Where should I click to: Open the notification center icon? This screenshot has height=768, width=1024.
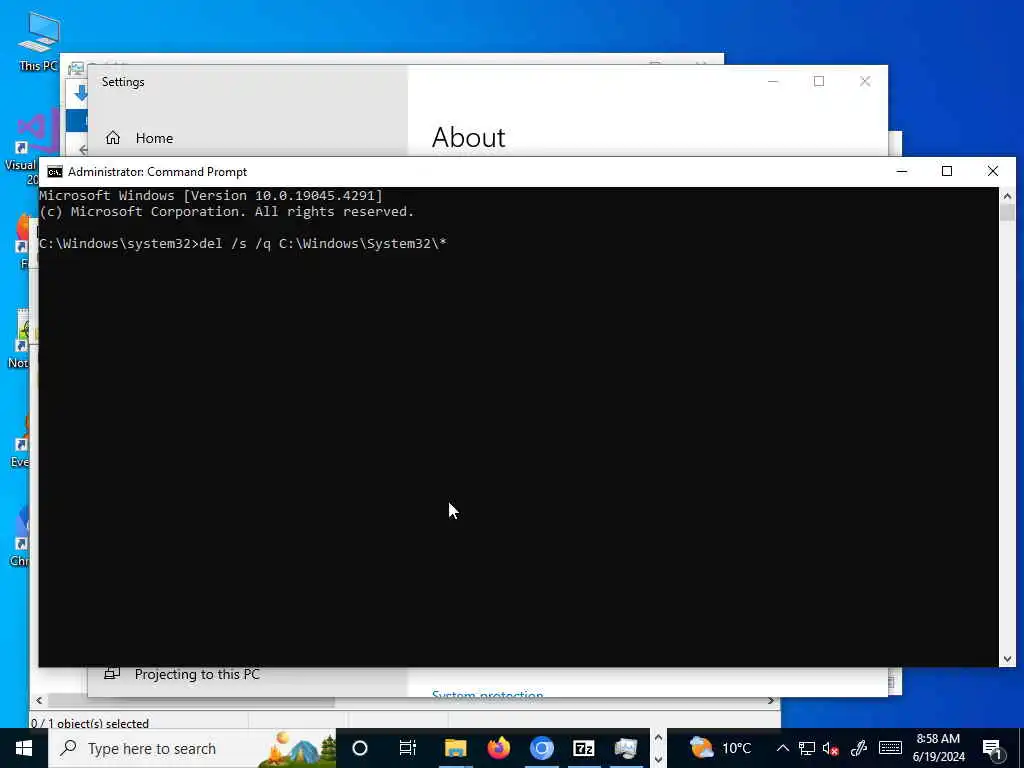(x=993, y=750)
